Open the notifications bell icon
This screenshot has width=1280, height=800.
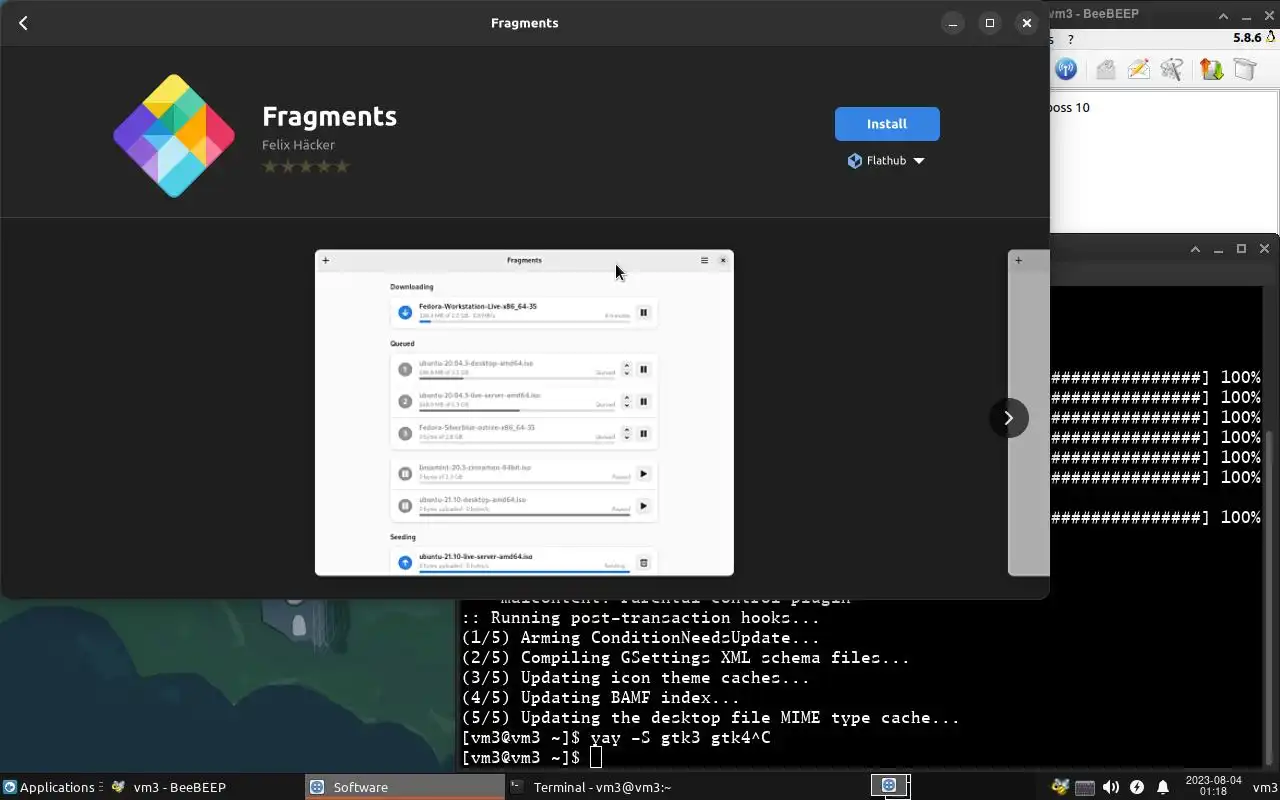1163,787
